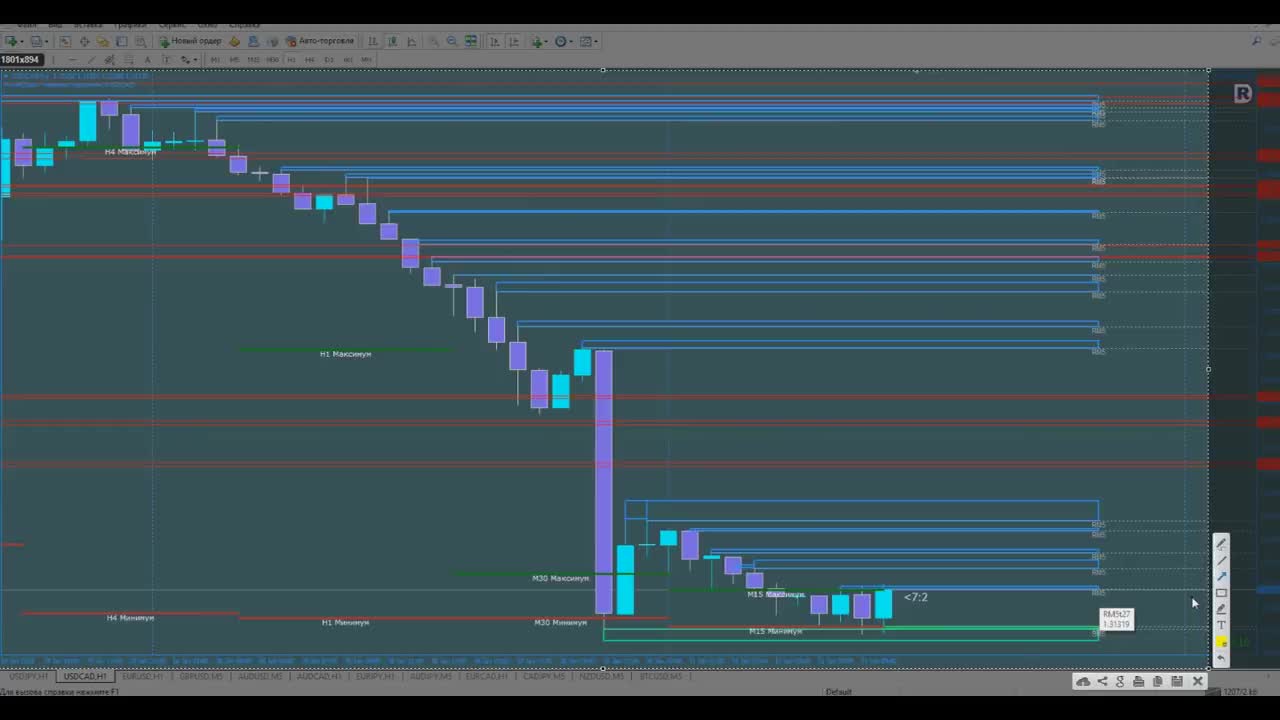
Task: Toggle chart shift
Action: (x=515, y=41)
